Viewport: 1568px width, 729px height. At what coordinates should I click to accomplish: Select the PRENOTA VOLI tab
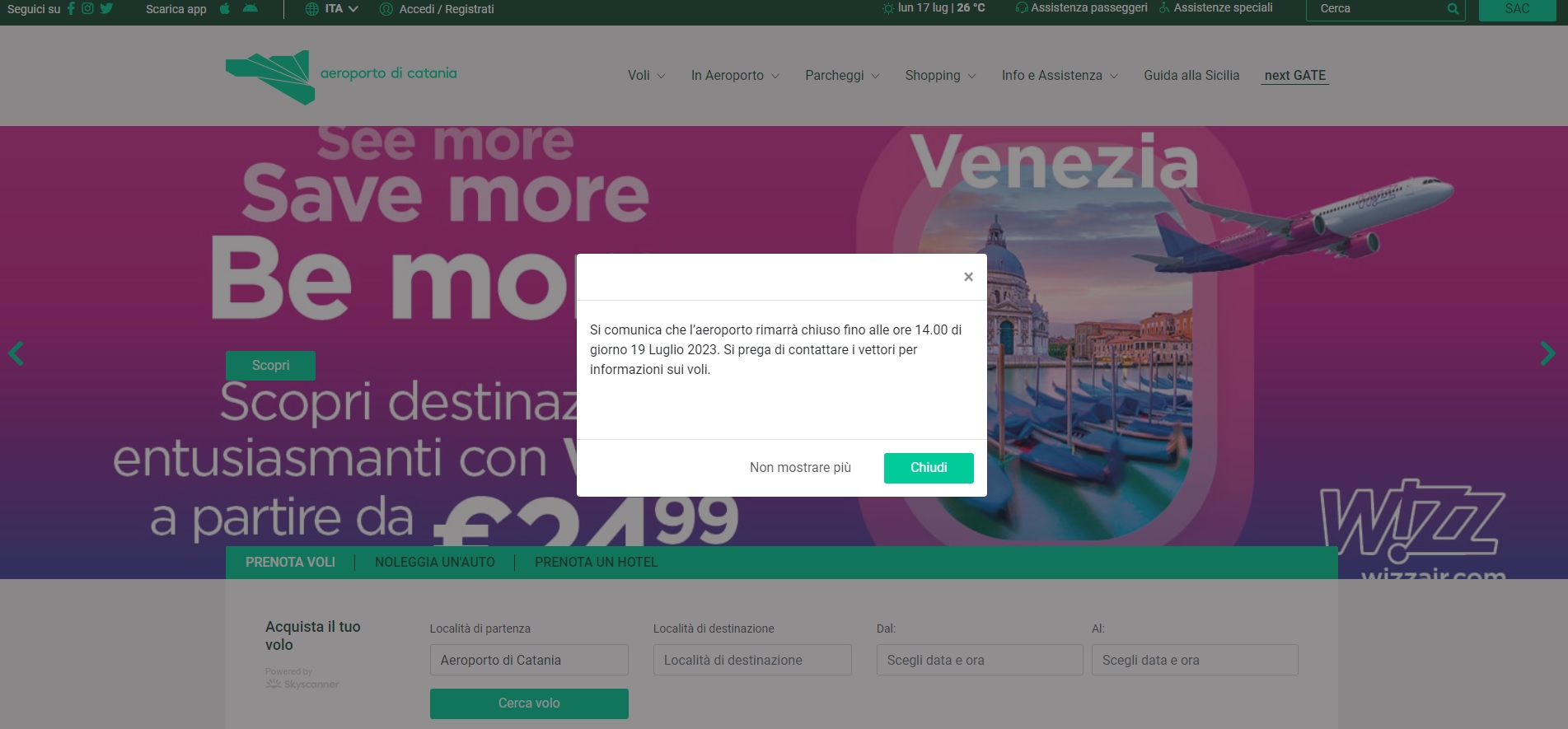click(290, 562)
